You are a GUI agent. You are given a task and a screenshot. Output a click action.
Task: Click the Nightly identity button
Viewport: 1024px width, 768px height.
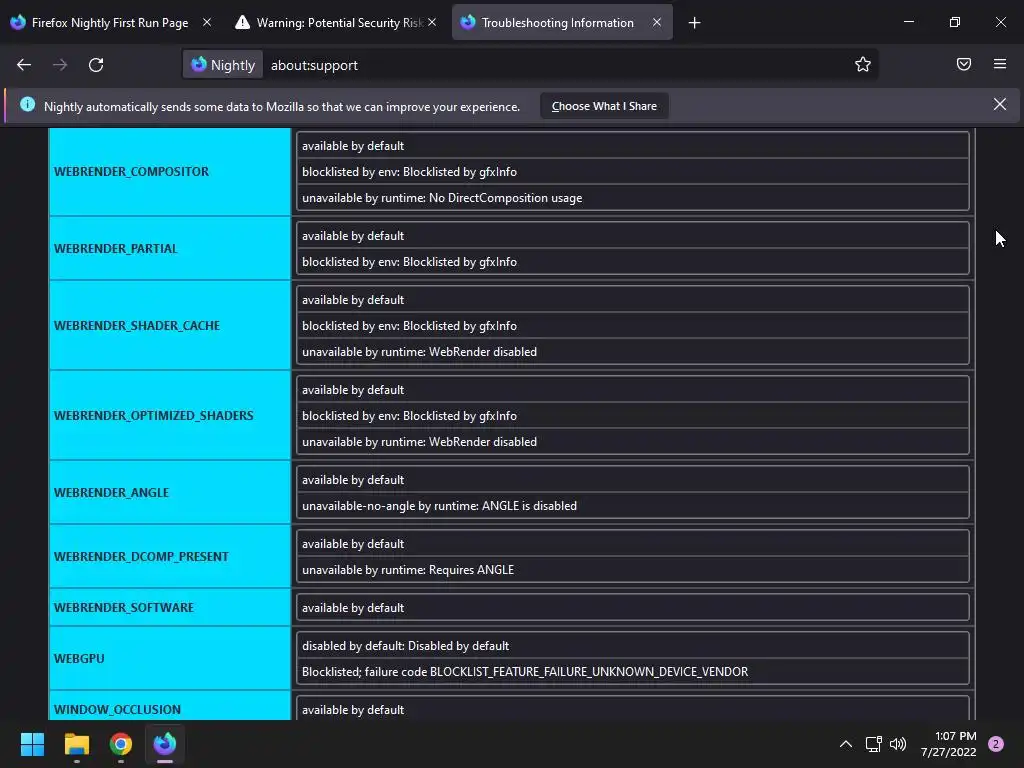coord(223,65)
